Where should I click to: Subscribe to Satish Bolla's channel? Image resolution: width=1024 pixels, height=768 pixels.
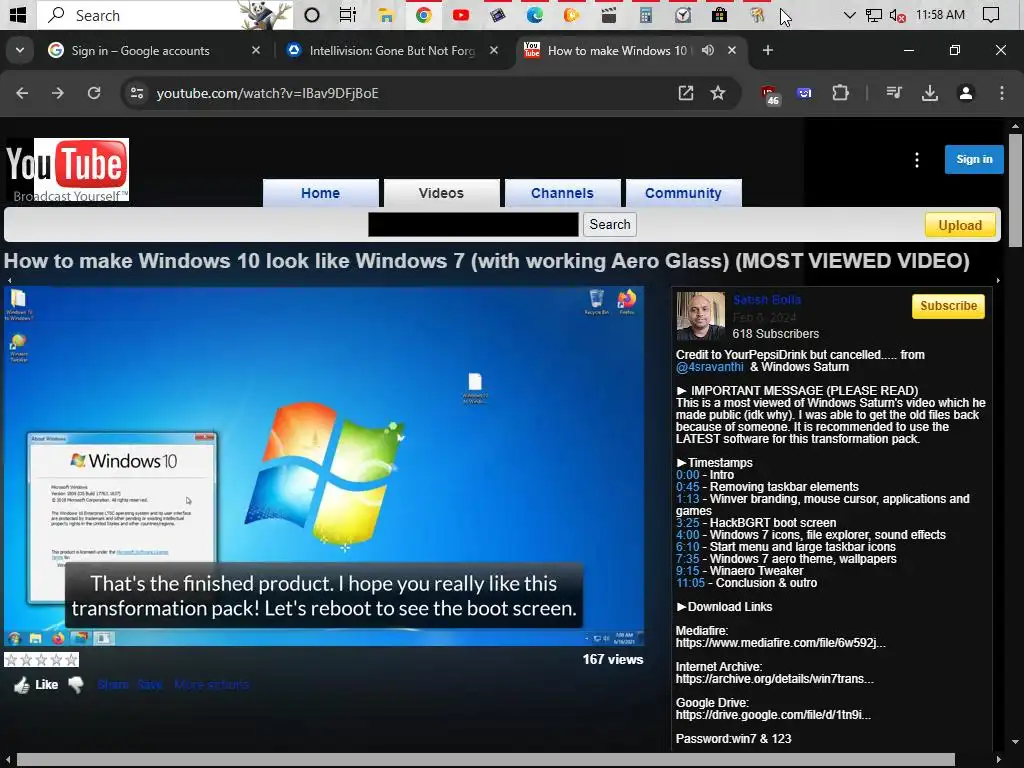pos(948,306)
